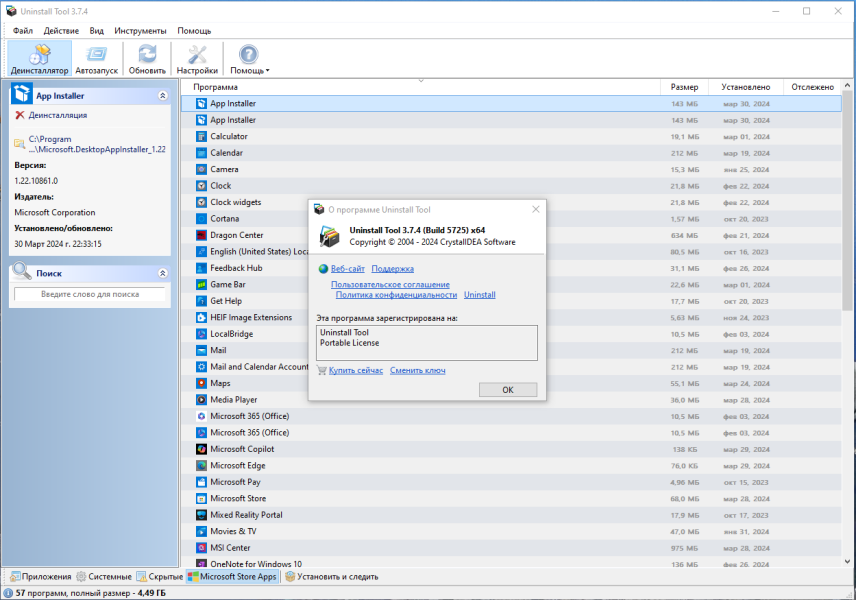
Task: Select the Camera app icon
Action: [x=201, y=169]
